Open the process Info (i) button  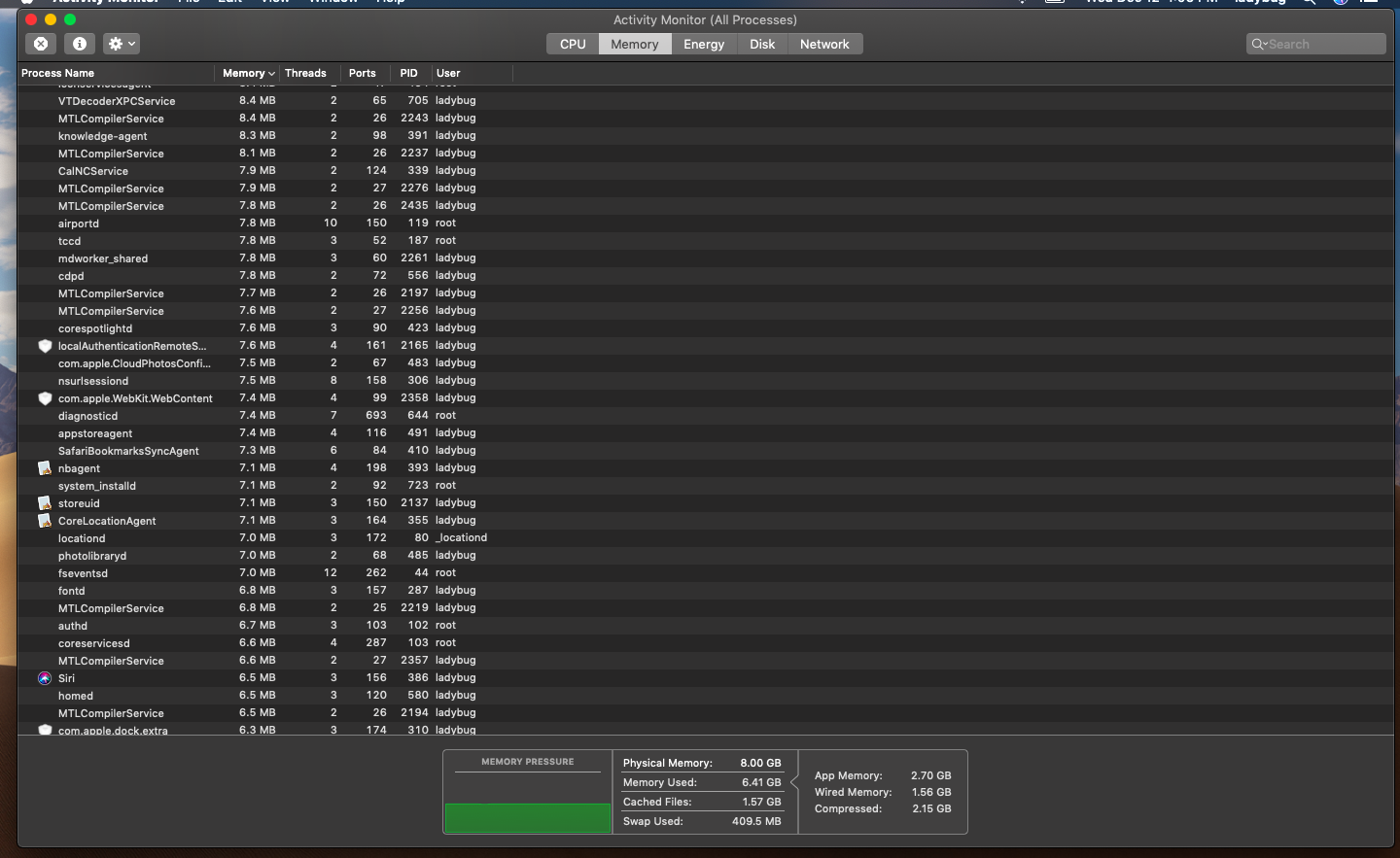(x=80, y=44)
